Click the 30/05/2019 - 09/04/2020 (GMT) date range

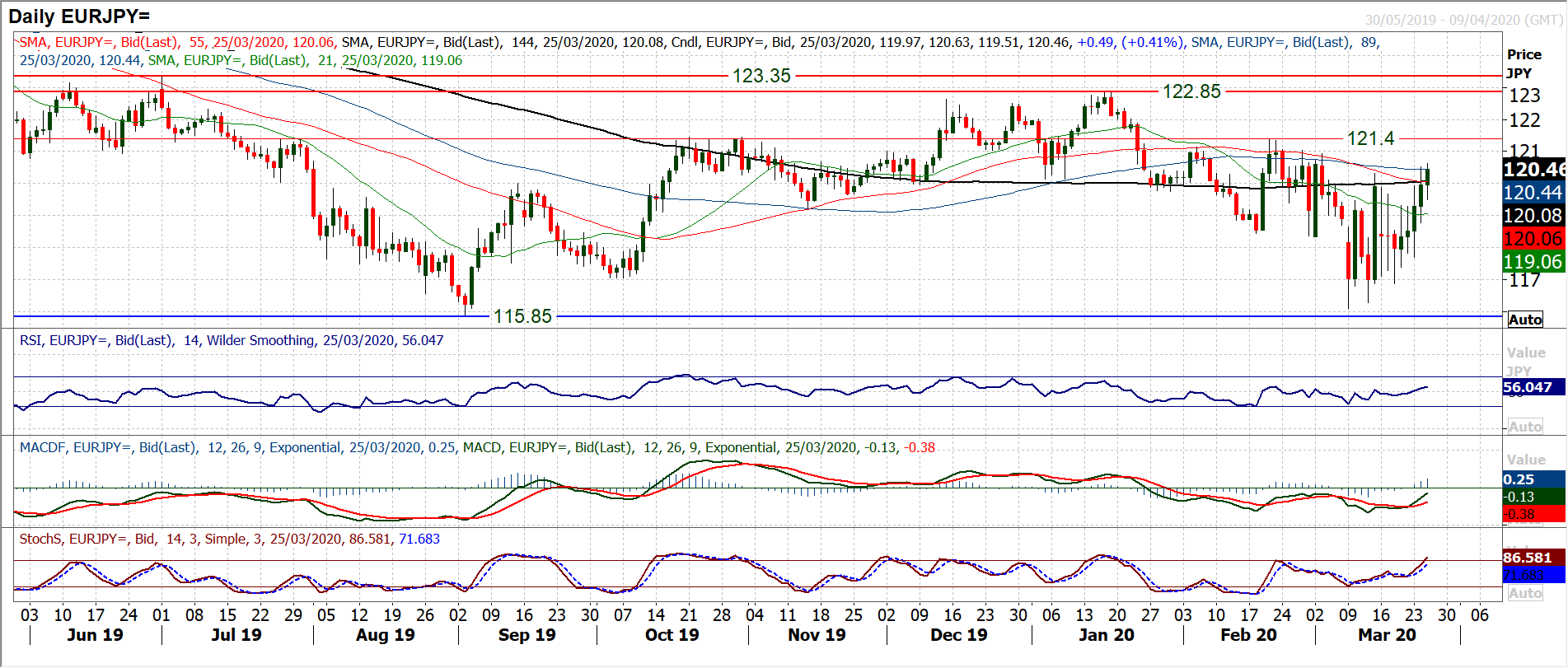pyautogui.click(x=1463, y=21)
